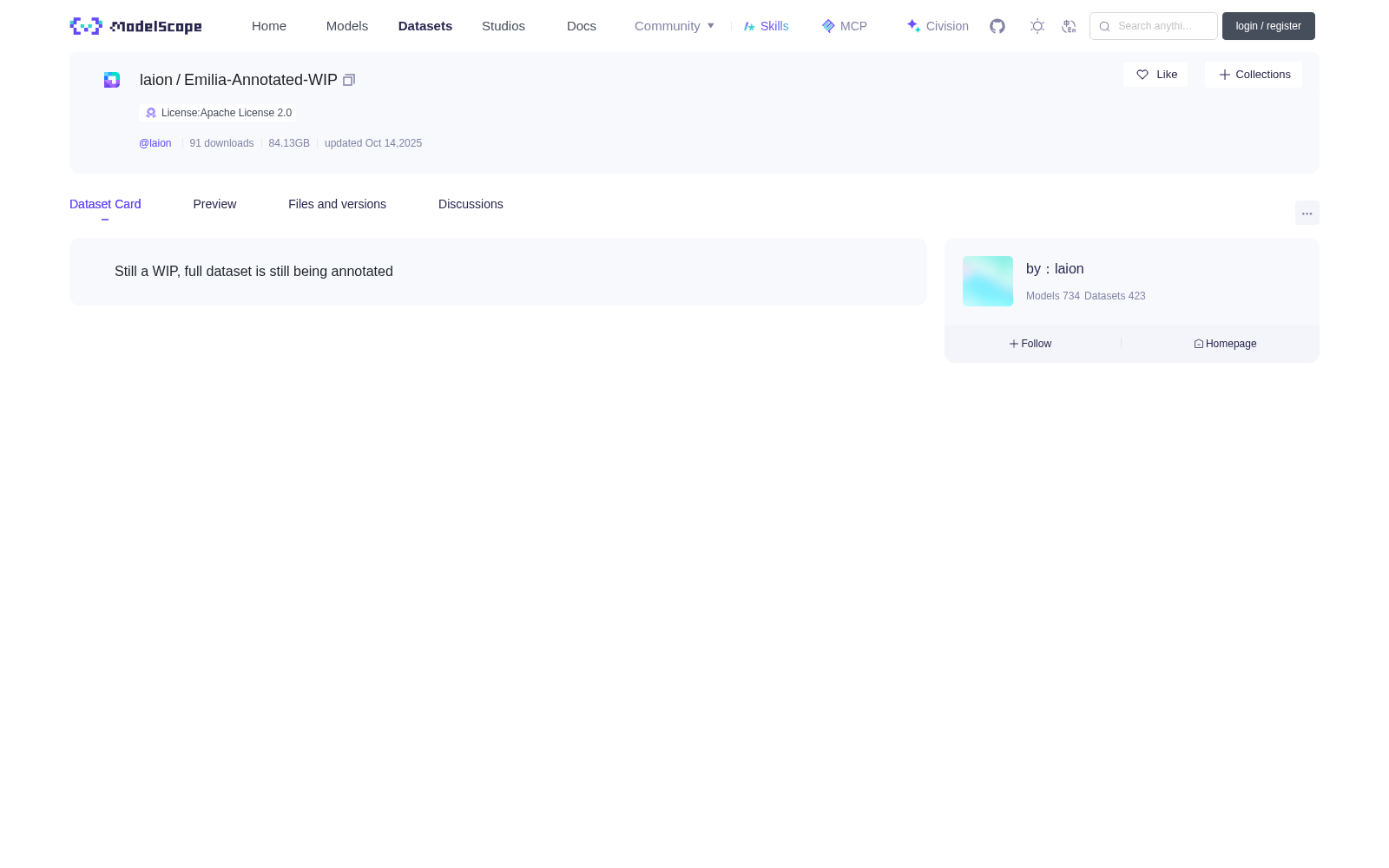Click the 'Still a WIP' description text

(253, 272)
